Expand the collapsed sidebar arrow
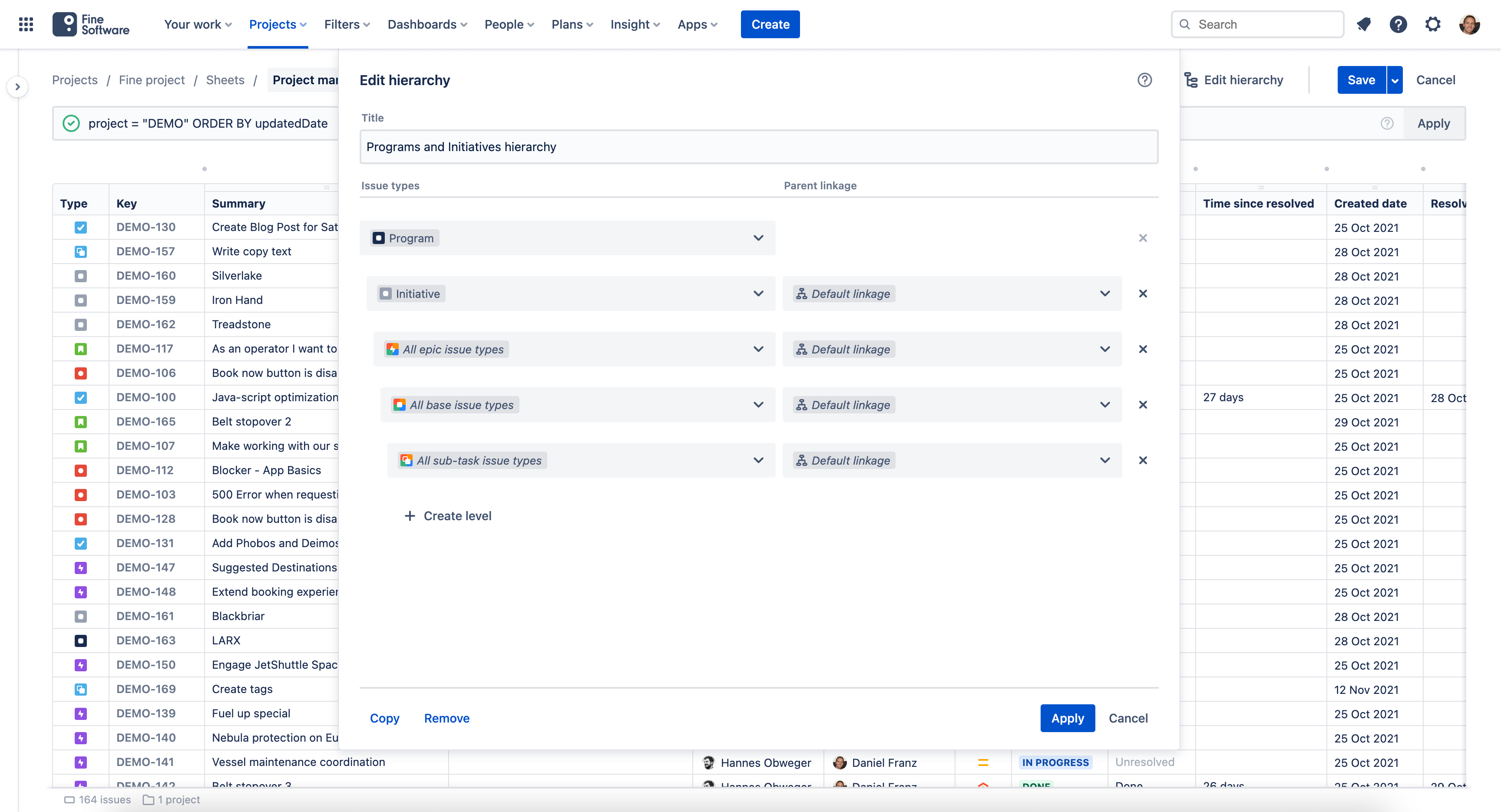This screenshot has width=1501, height=812. (x=17, y=87)
